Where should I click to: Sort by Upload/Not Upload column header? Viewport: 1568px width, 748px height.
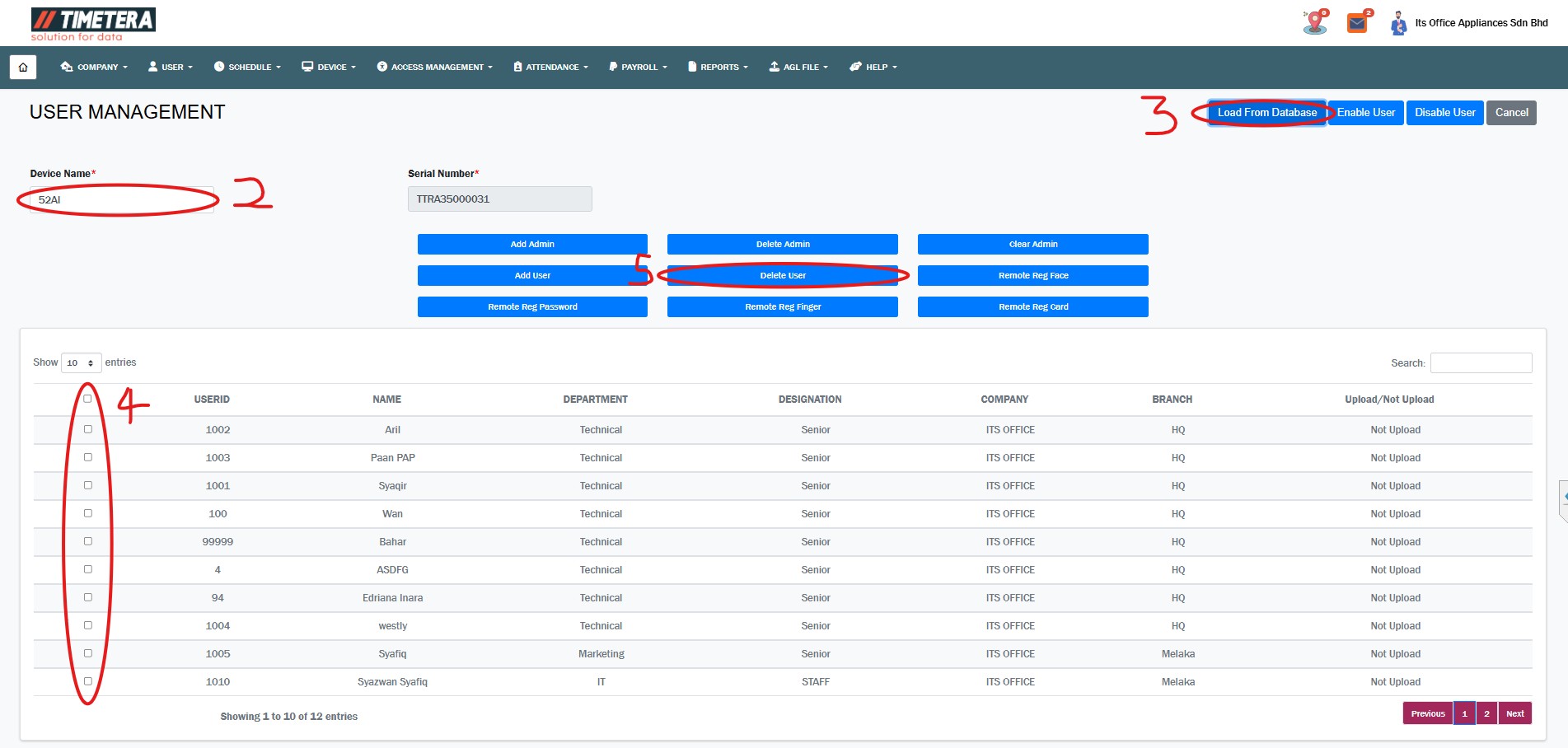pos(1389,400)
